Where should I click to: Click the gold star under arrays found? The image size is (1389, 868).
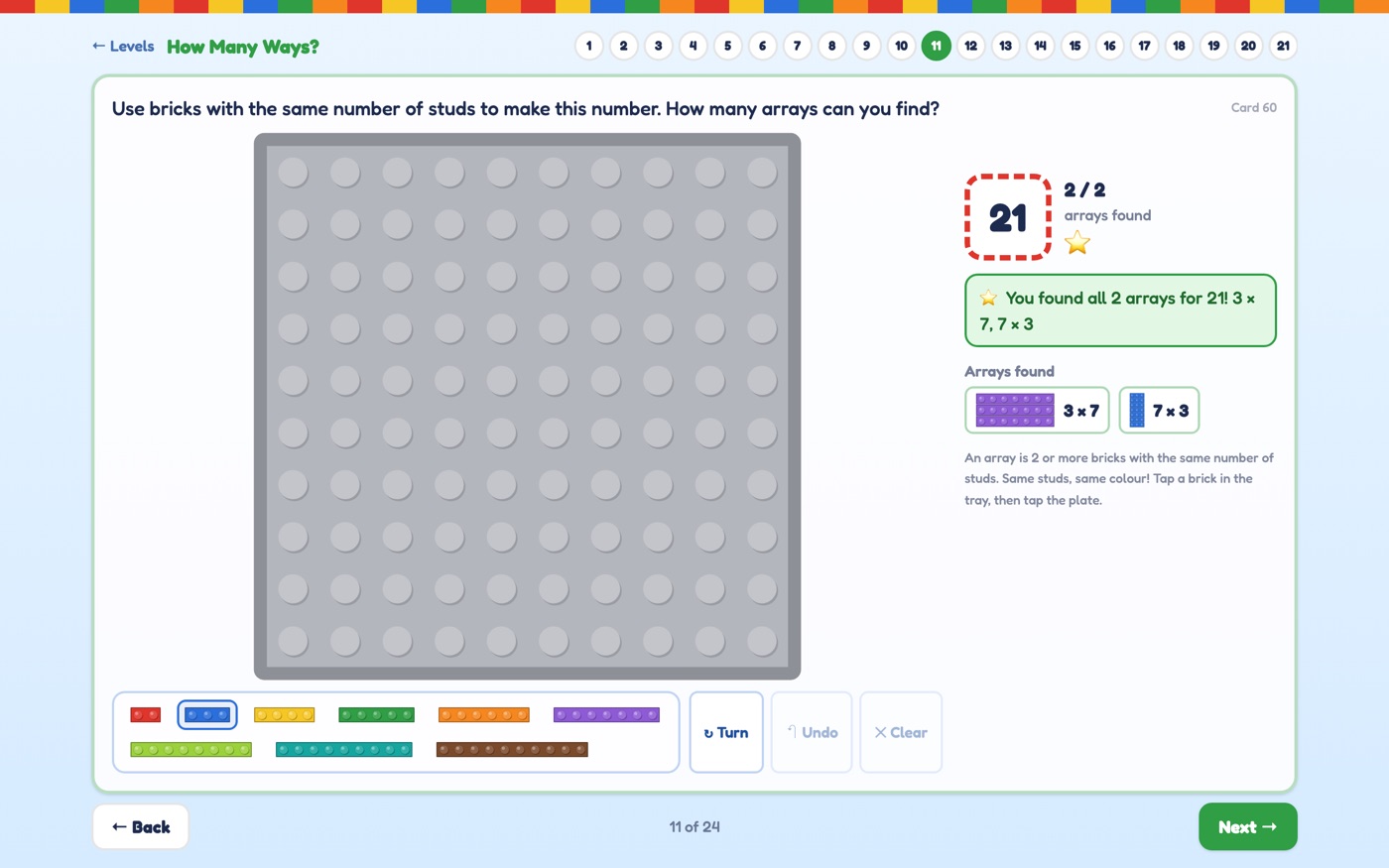point(1077,243)
